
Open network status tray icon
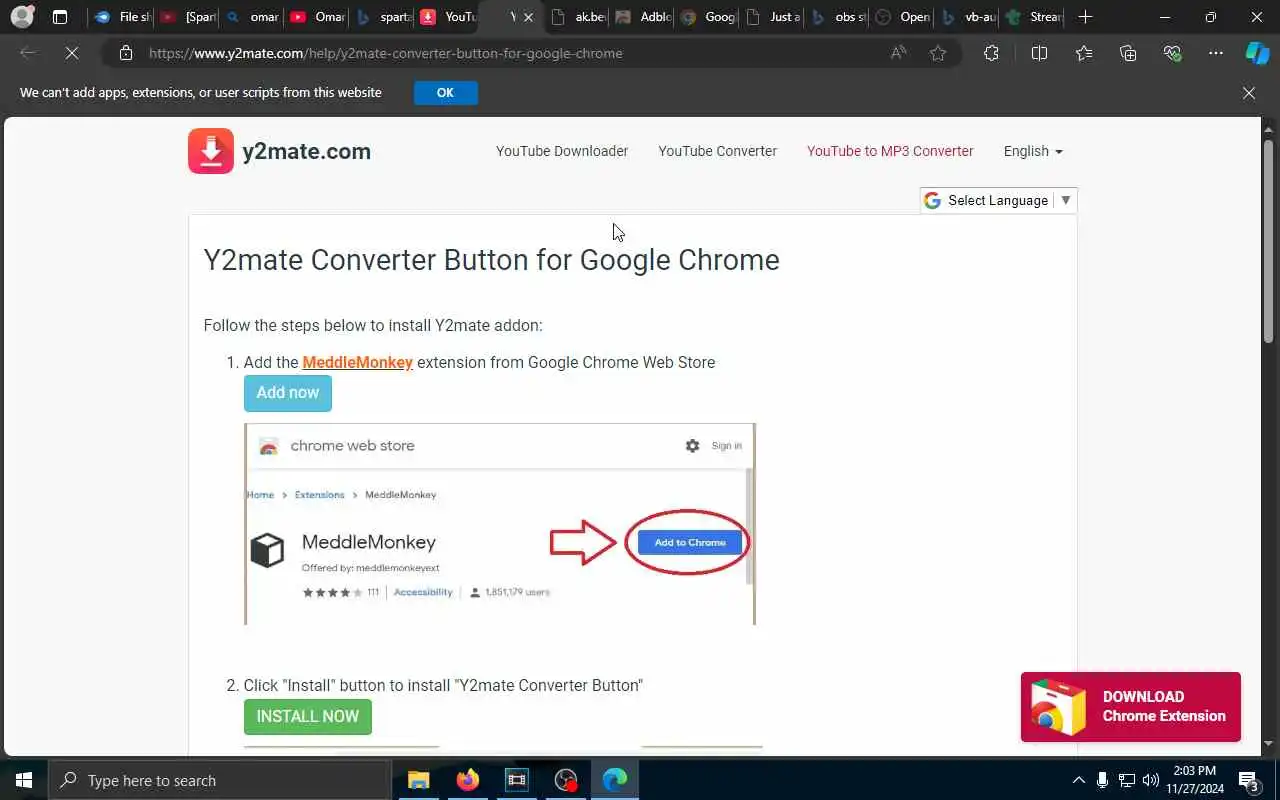click(1127, 780)
